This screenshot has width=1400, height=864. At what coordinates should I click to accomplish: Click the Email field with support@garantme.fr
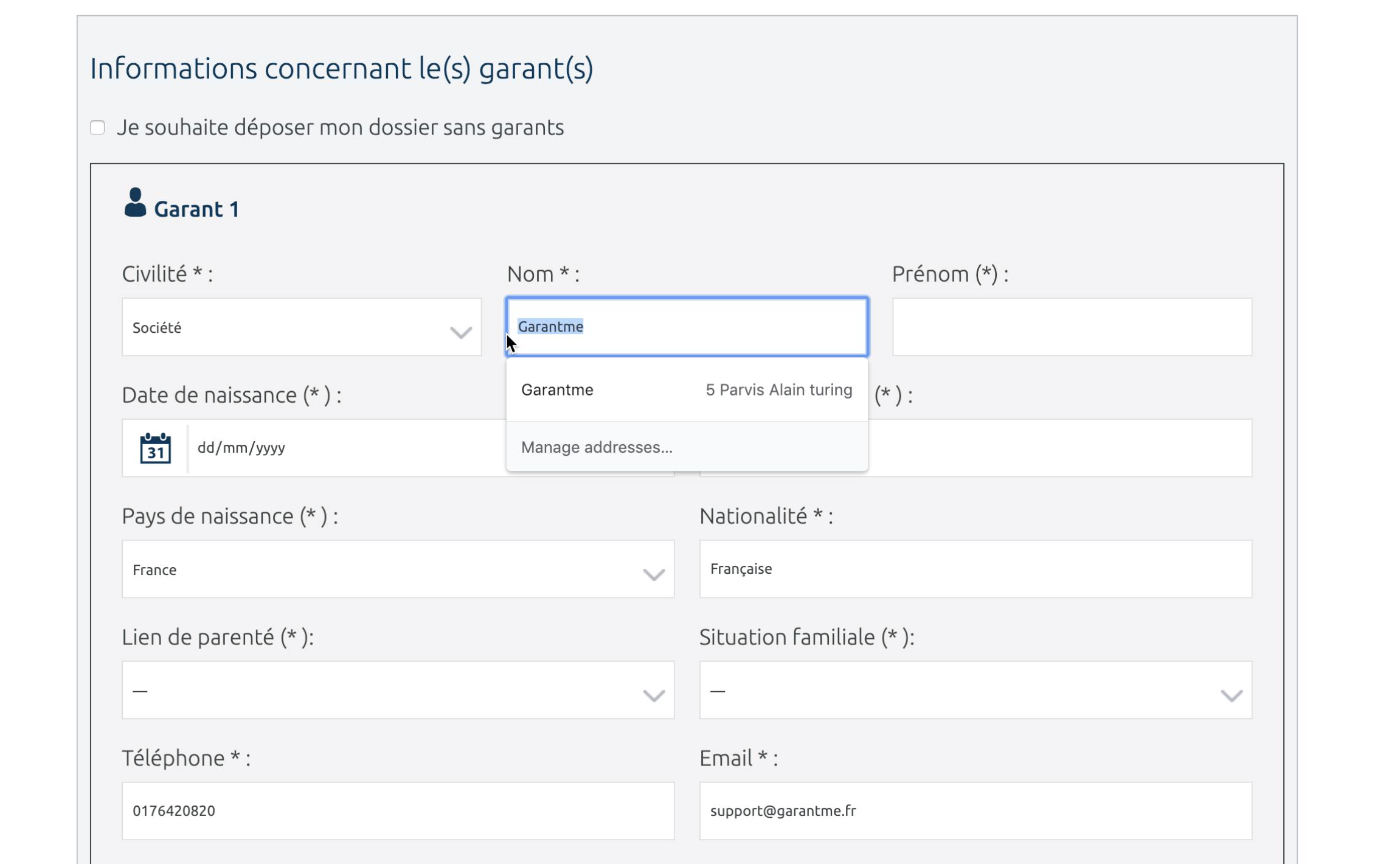pos(975,811)
